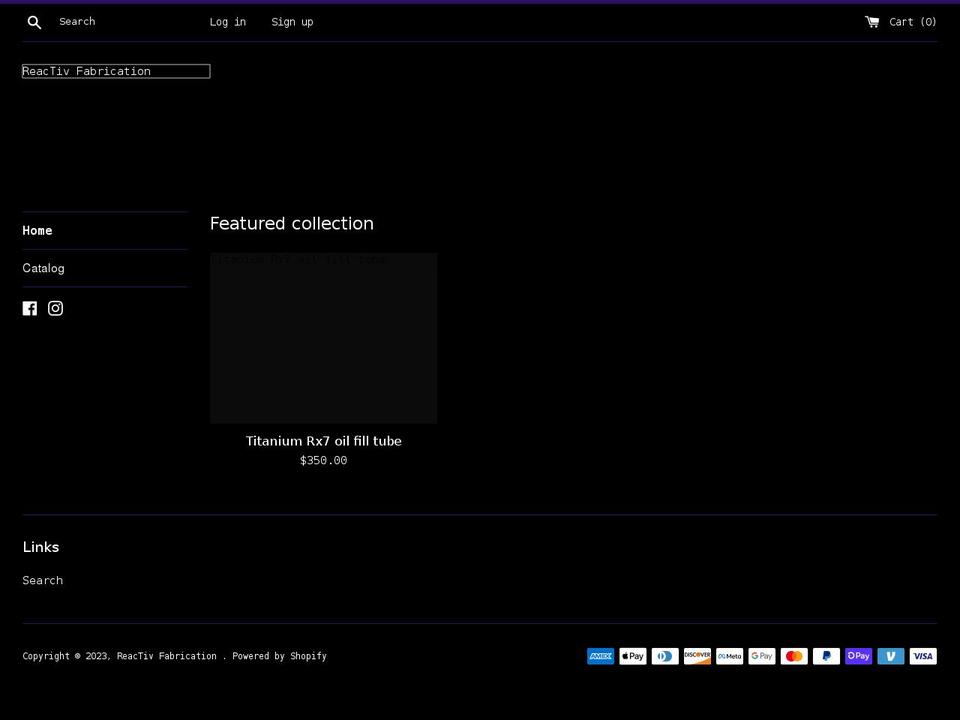Open Facebook social icon in the sidebar
This screenshot has height=720, width=960.
[x=30, y=308]
